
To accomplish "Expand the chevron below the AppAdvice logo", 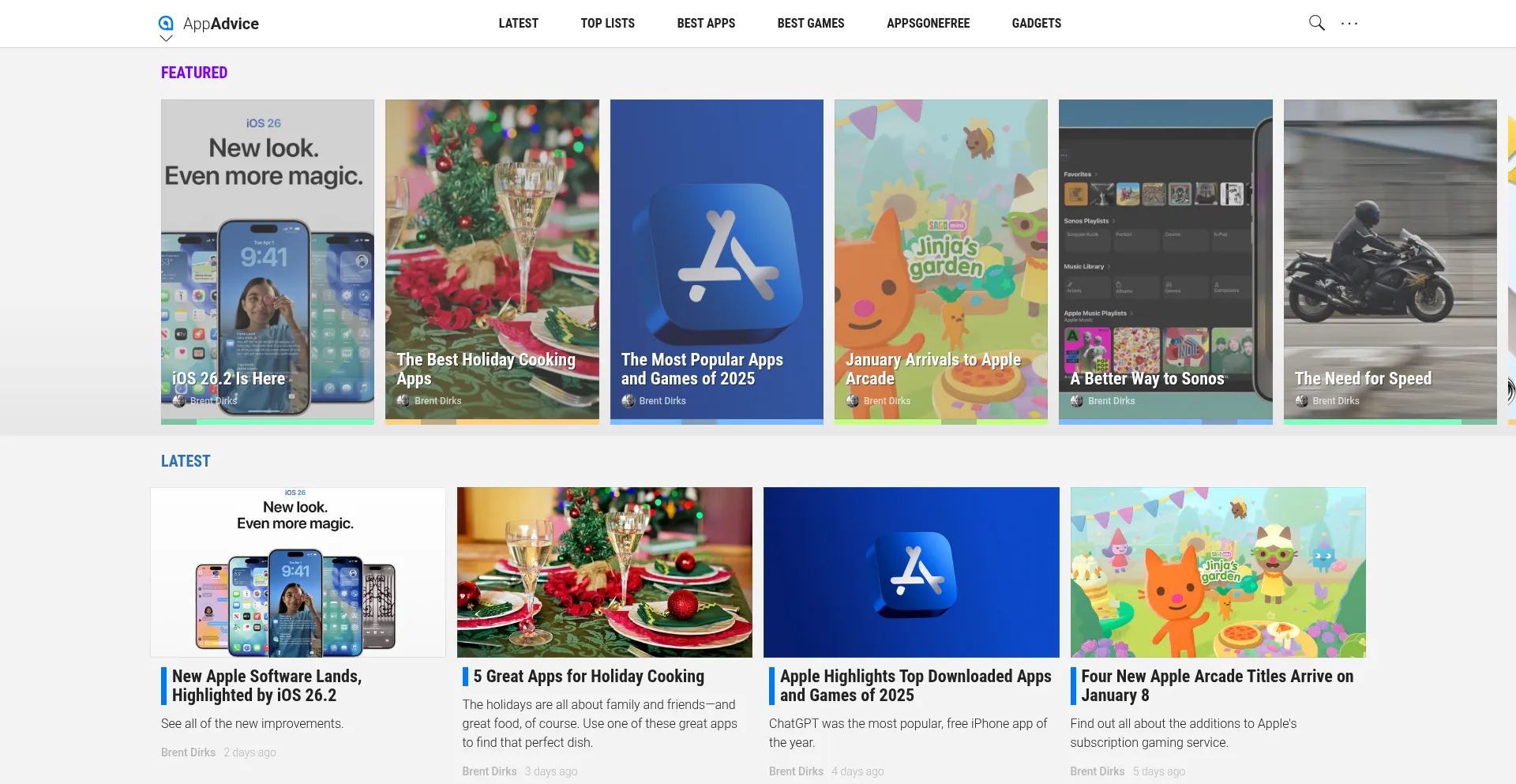I will (165, 38).
